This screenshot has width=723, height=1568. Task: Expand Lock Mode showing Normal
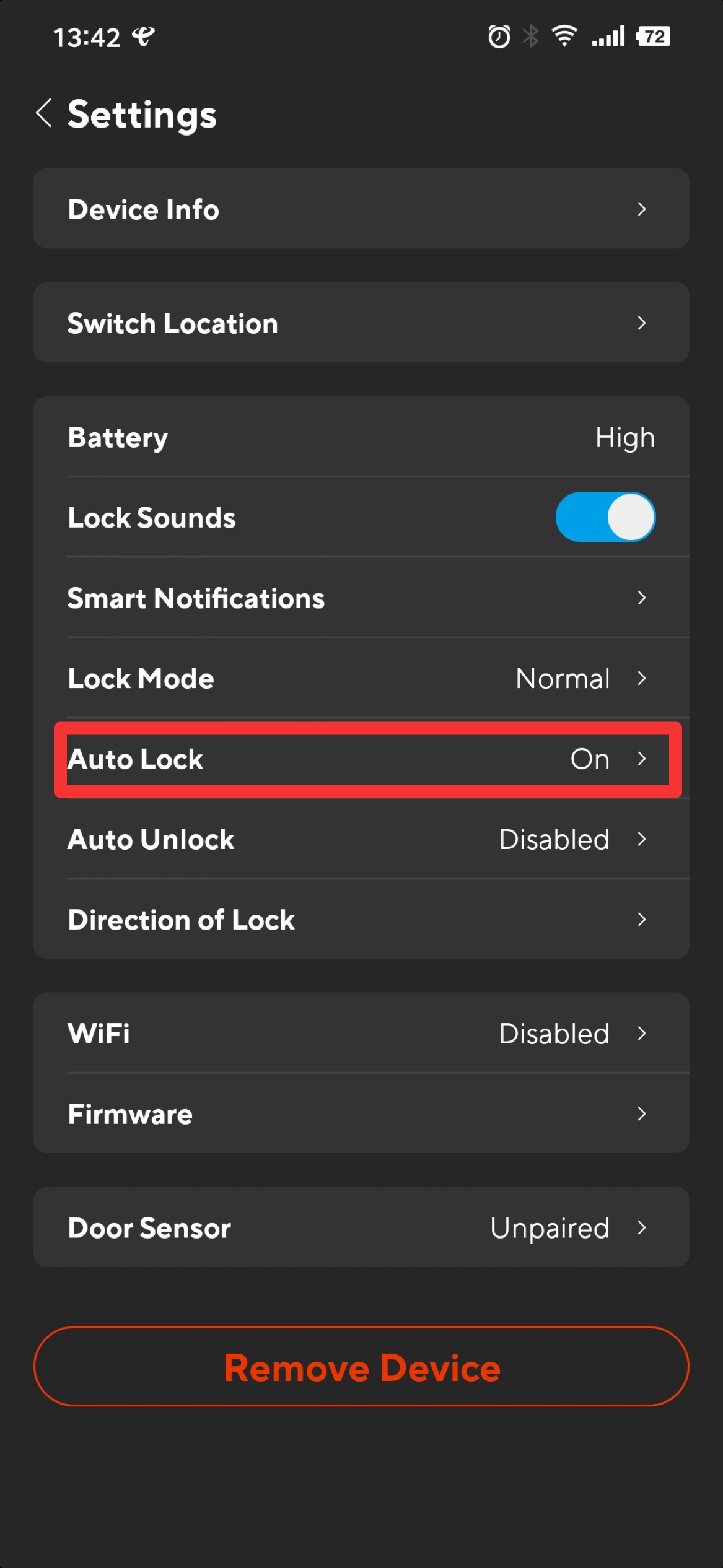(x=361, y=678)
